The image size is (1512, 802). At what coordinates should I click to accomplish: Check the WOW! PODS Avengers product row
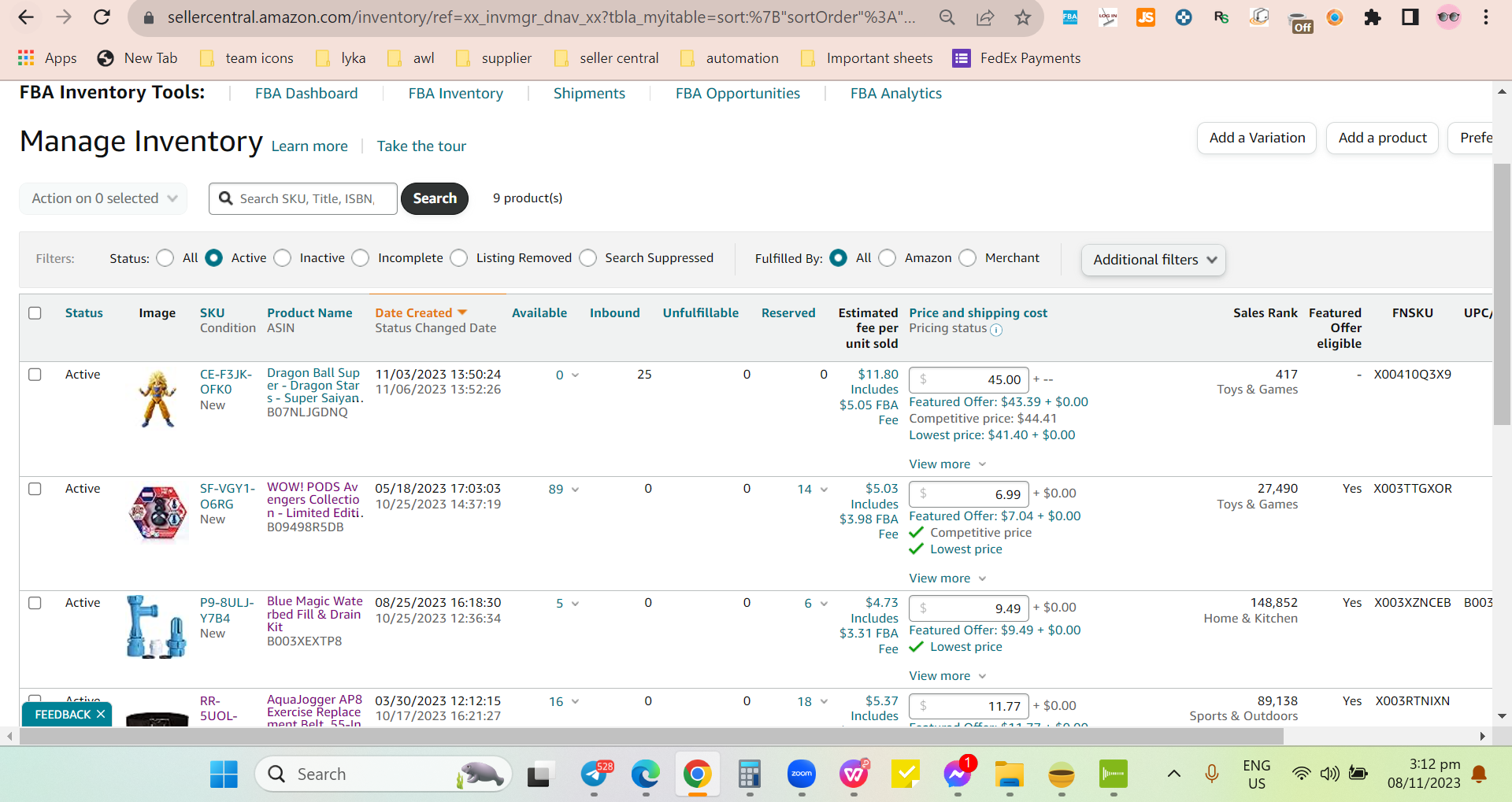(35, 489)
